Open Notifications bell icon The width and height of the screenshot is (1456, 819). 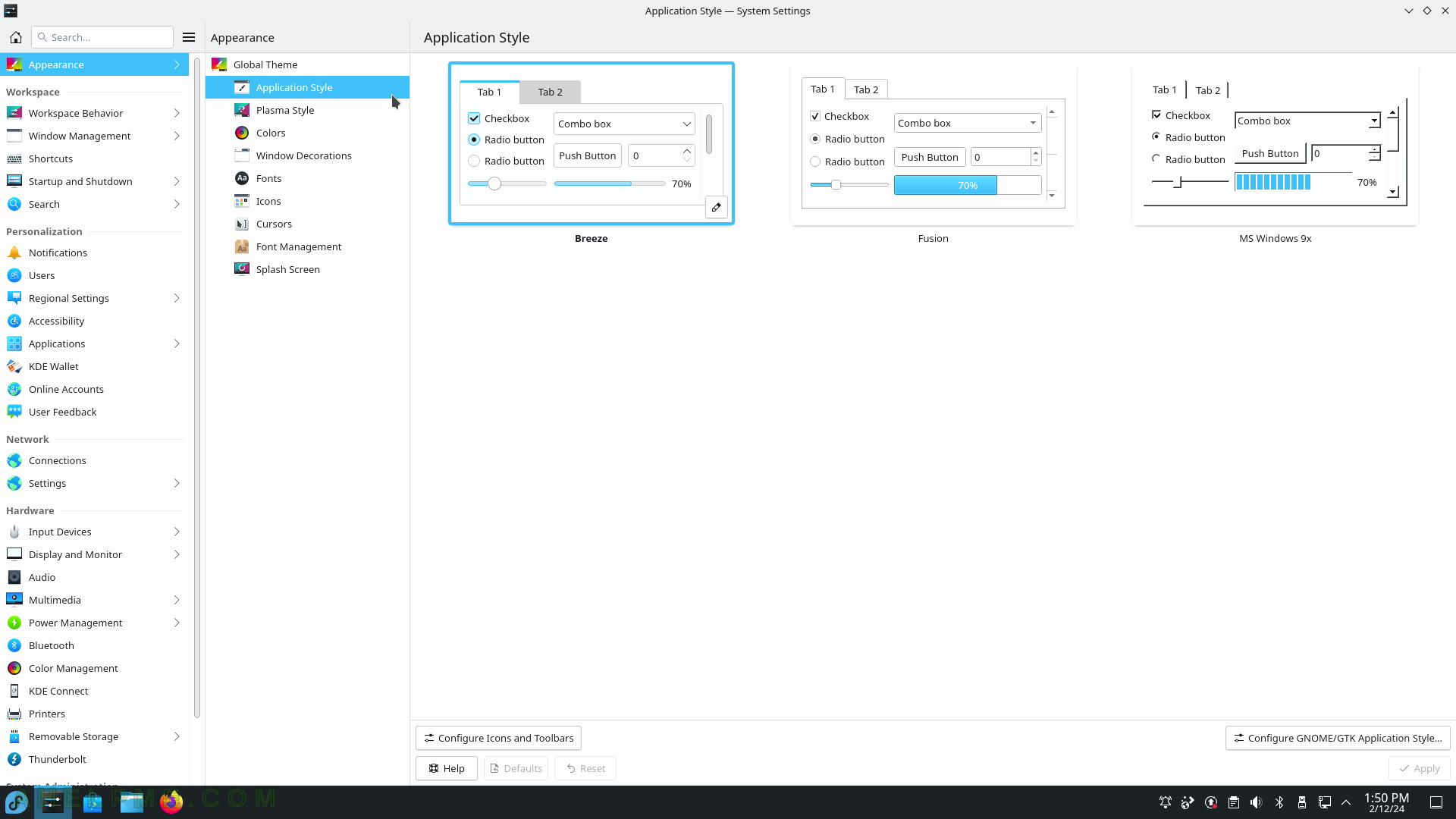pos(14,253)
